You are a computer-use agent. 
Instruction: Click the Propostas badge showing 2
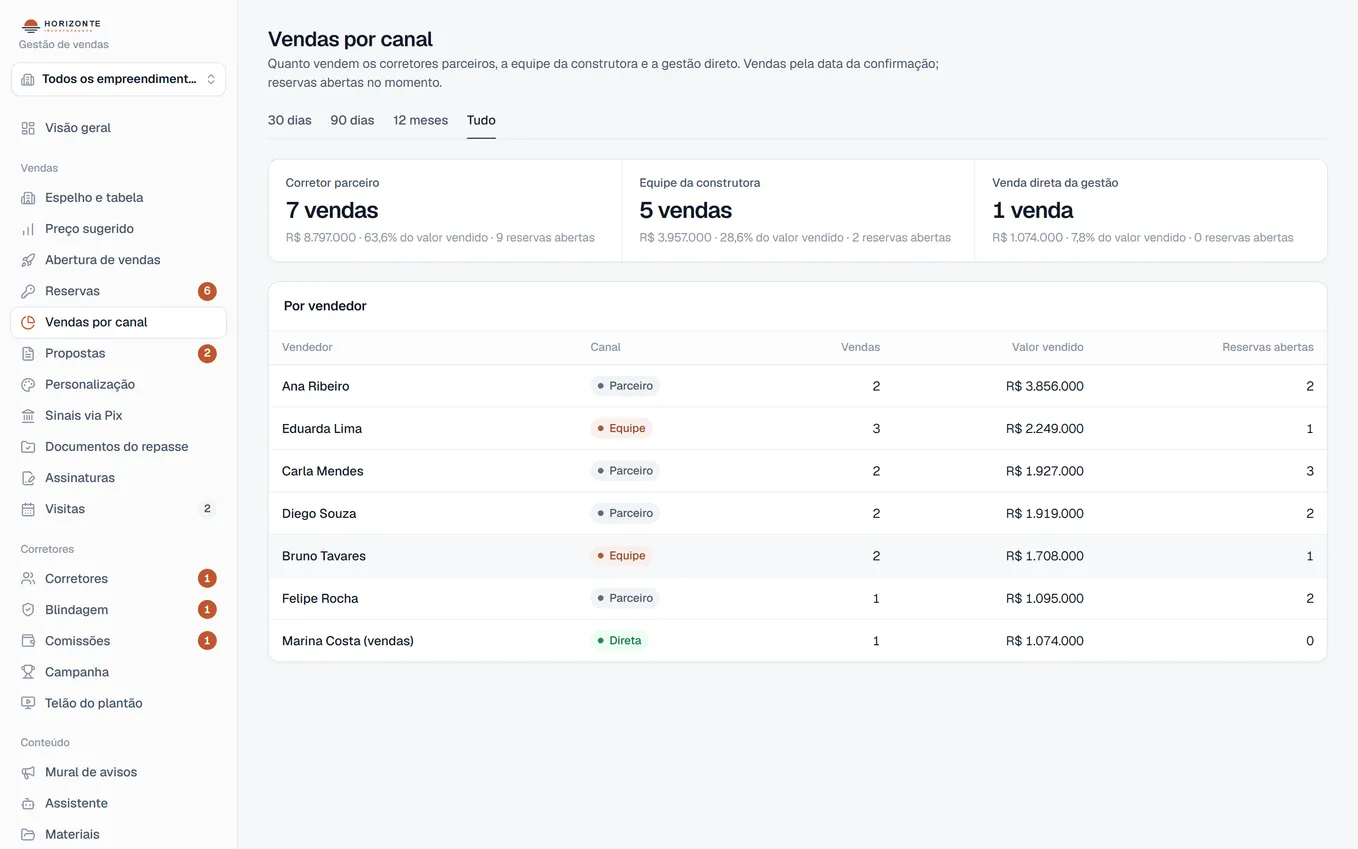pos(207,353)
